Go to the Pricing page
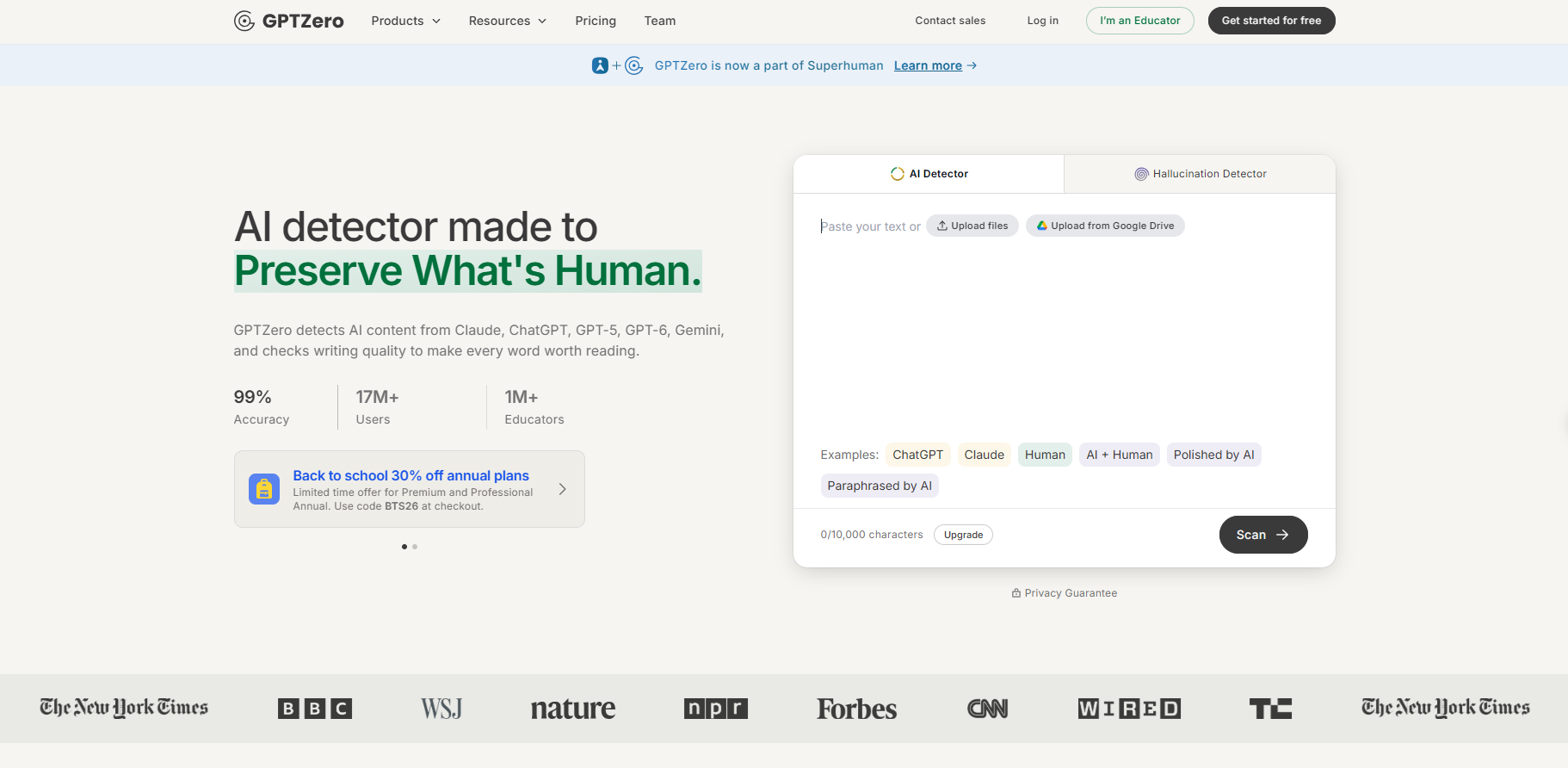Screen dimensions: 1568x768 click(x=596, y=21)
